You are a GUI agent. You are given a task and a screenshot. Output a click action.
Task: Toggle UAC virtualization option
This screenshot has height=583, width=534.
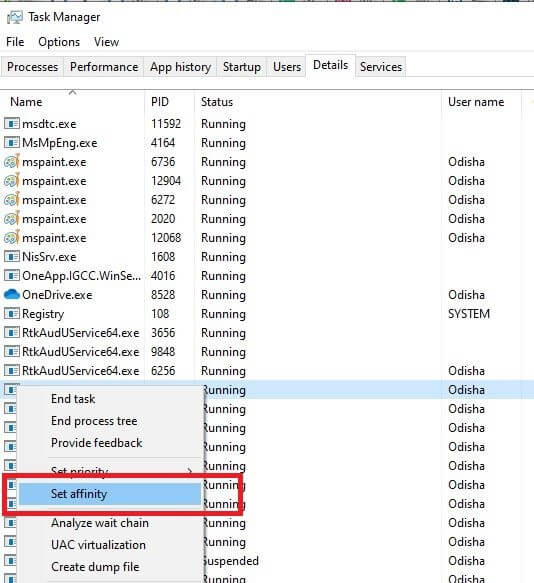click(x=110, y=545)
